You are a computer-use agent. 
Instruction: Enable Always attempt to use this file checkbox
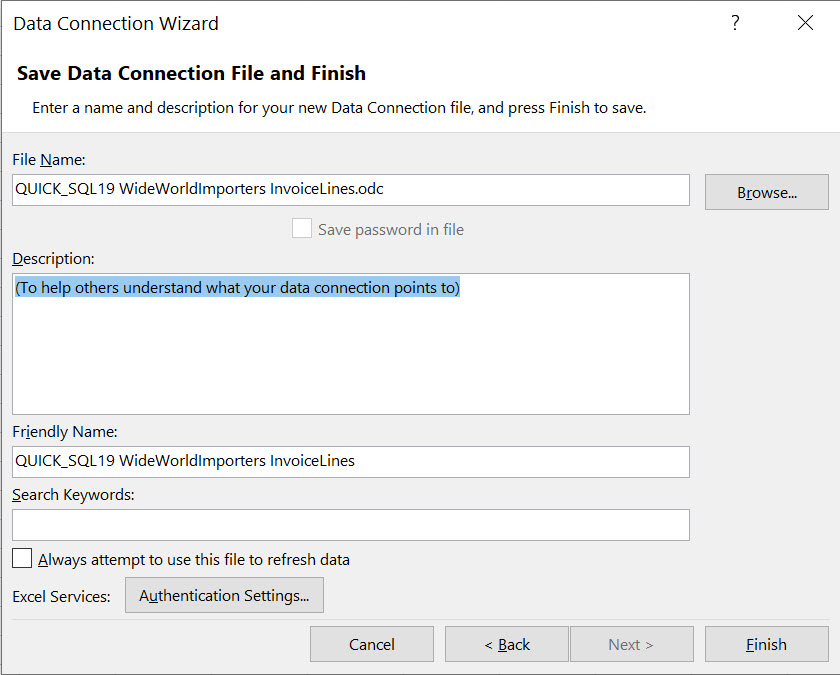pos(23,559)
